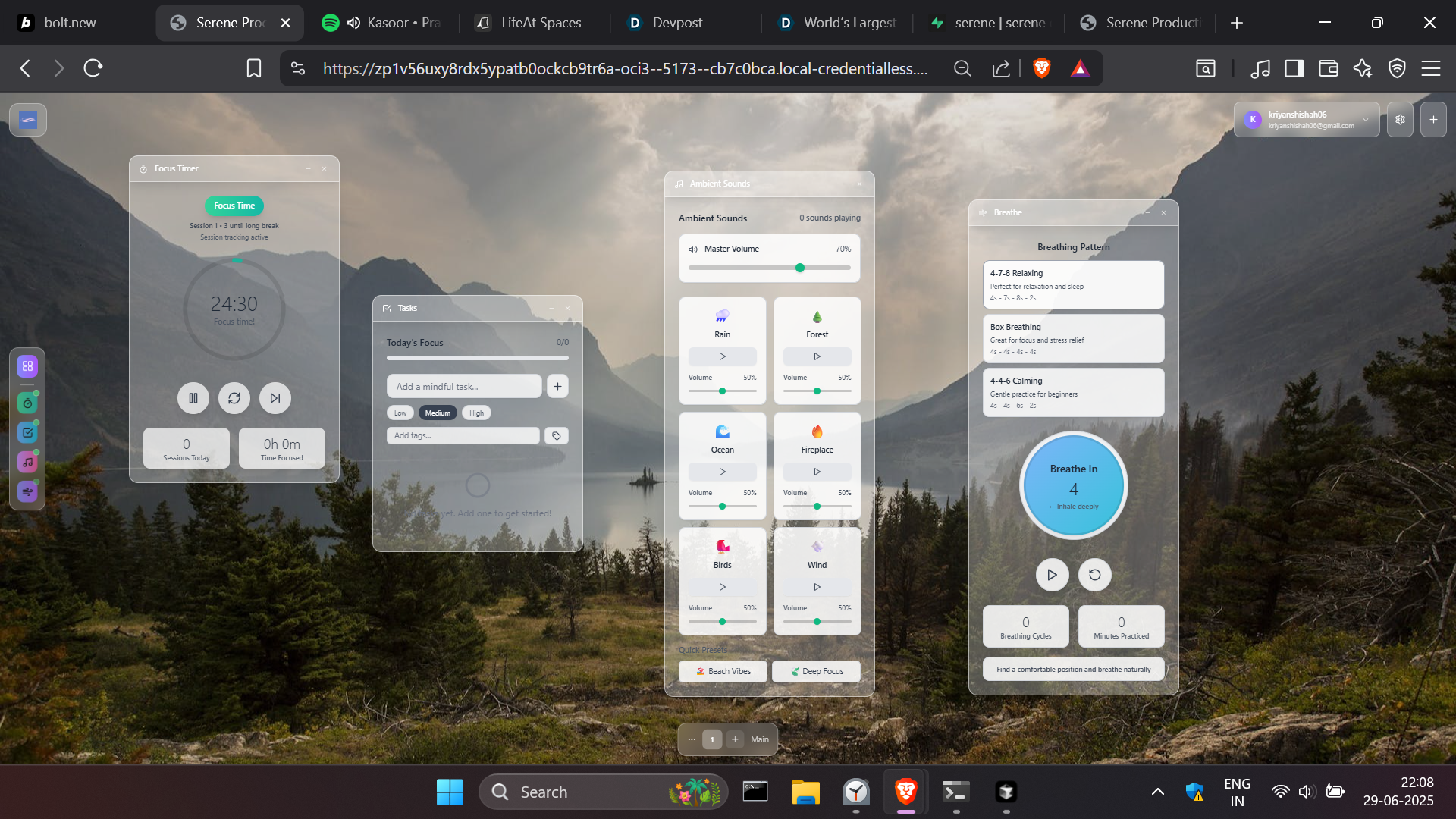Select the Box Breathing pattern

coord(1073,338)
